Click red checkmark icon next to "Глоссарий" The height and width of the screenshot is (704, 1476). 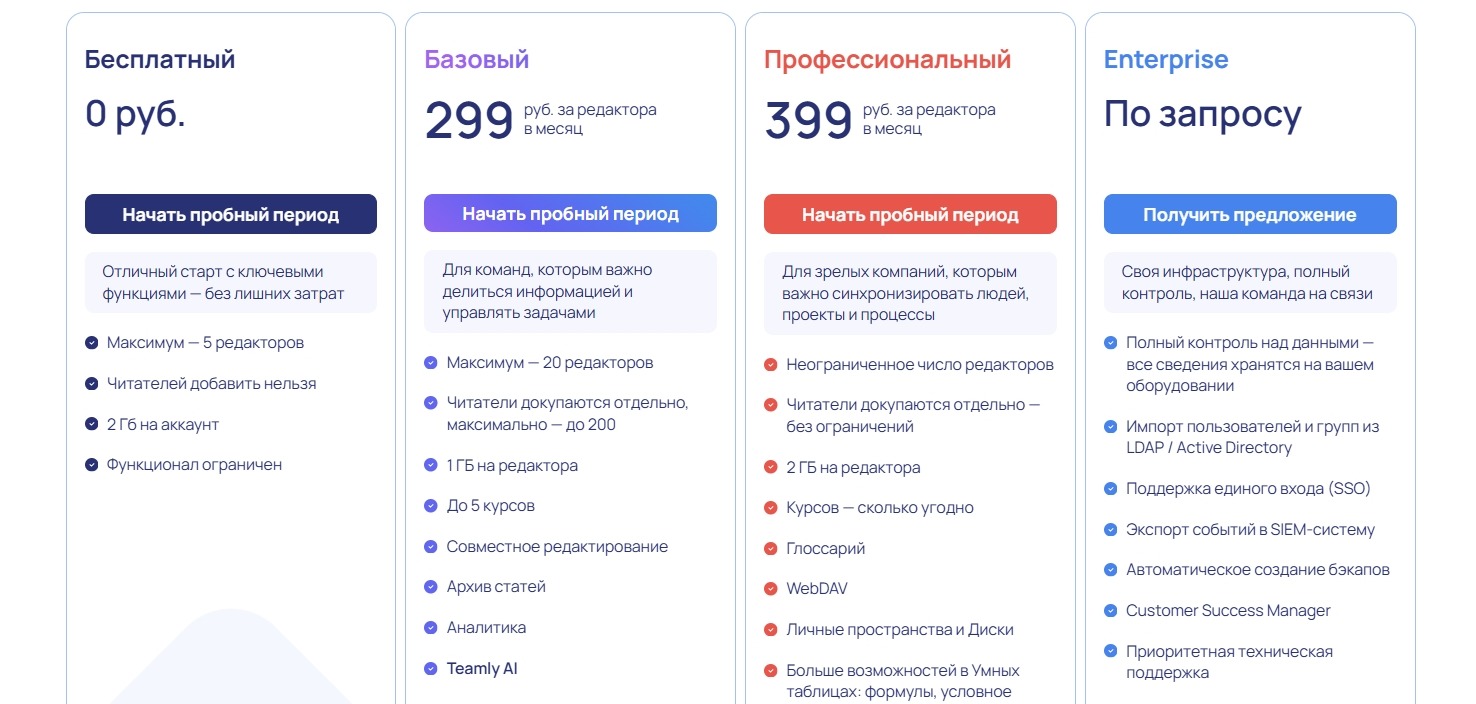[771, 548]
